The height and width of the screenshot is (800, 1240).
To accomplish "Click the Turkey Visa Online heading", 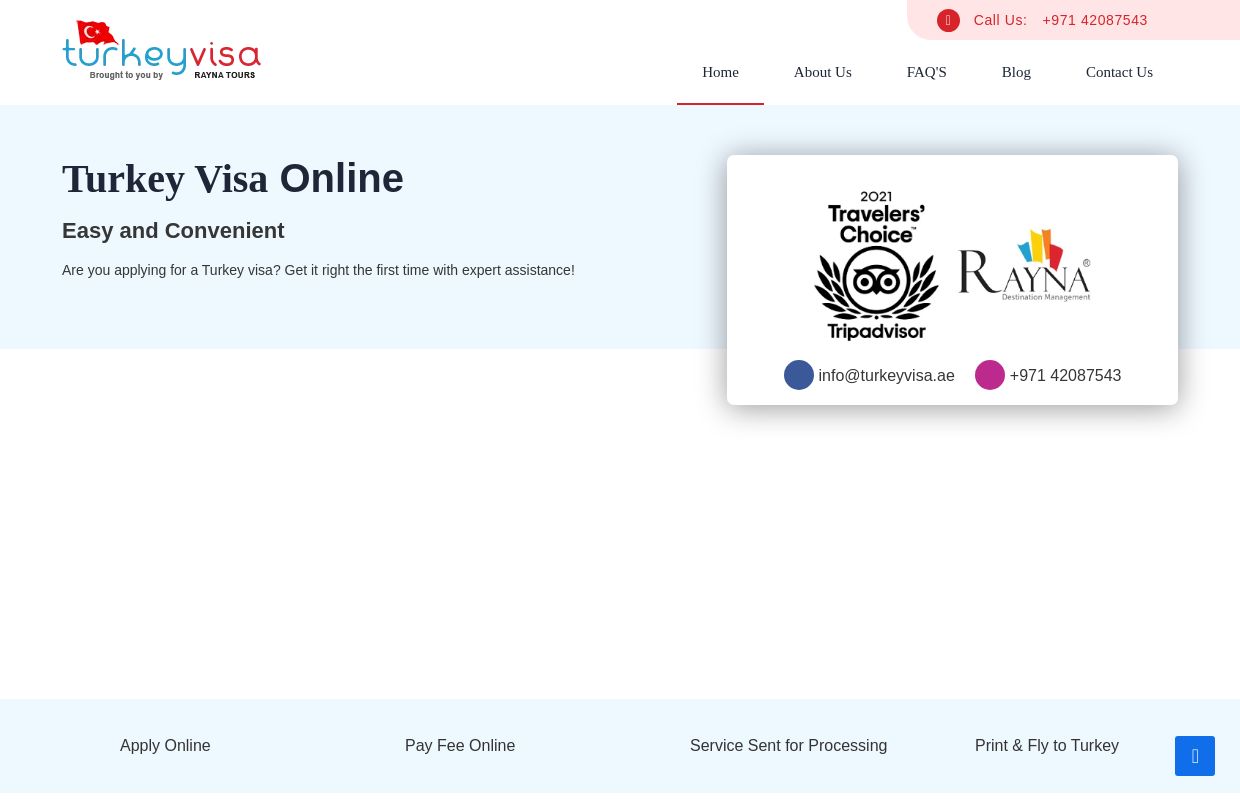I will tap(233, 178).
